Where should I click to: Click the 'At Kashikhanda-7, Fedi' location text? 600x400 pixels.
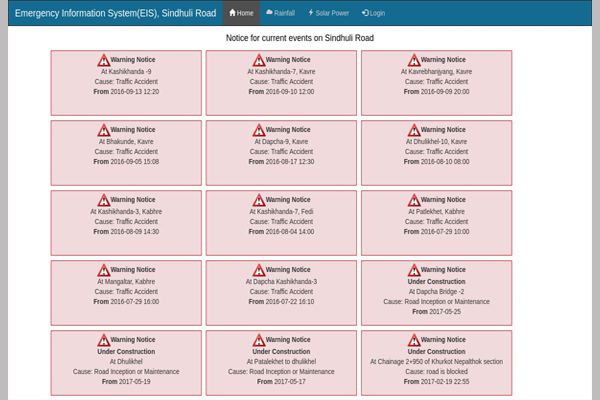[x=281, y=212]
